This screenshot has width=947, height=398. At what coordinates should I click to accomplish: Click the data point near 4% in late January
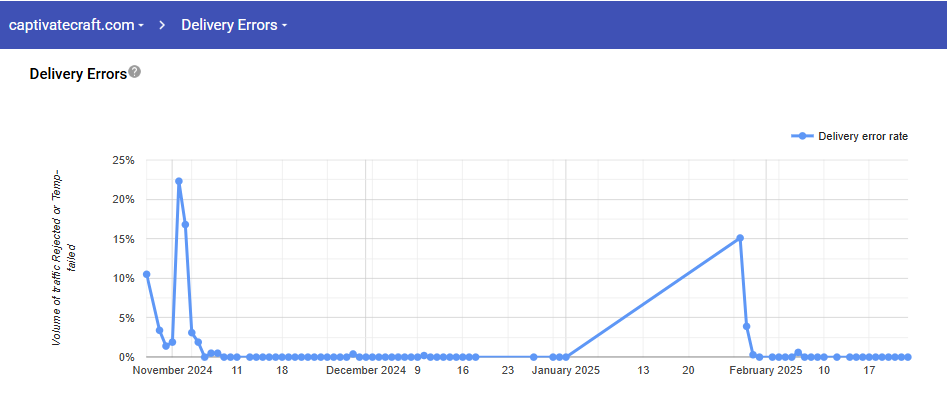point(746,326)
